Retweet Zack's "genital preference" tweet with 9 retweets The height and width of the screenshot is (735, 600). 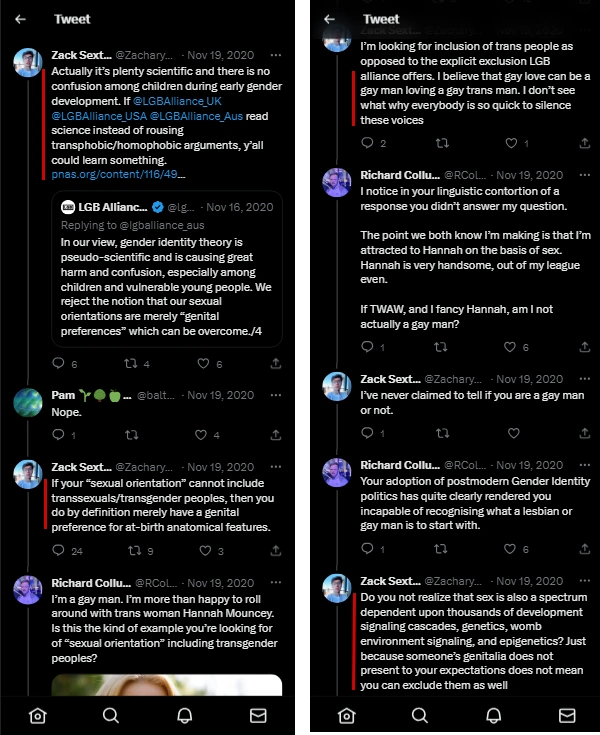coord(131,551)
